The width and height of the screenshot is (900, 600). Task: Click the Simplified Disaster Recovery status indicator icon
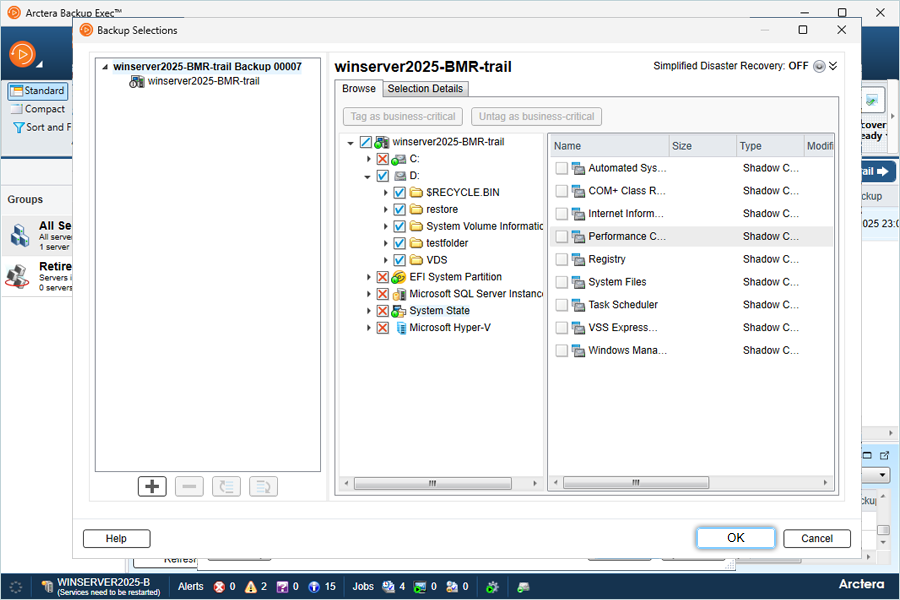click(819, 66)
